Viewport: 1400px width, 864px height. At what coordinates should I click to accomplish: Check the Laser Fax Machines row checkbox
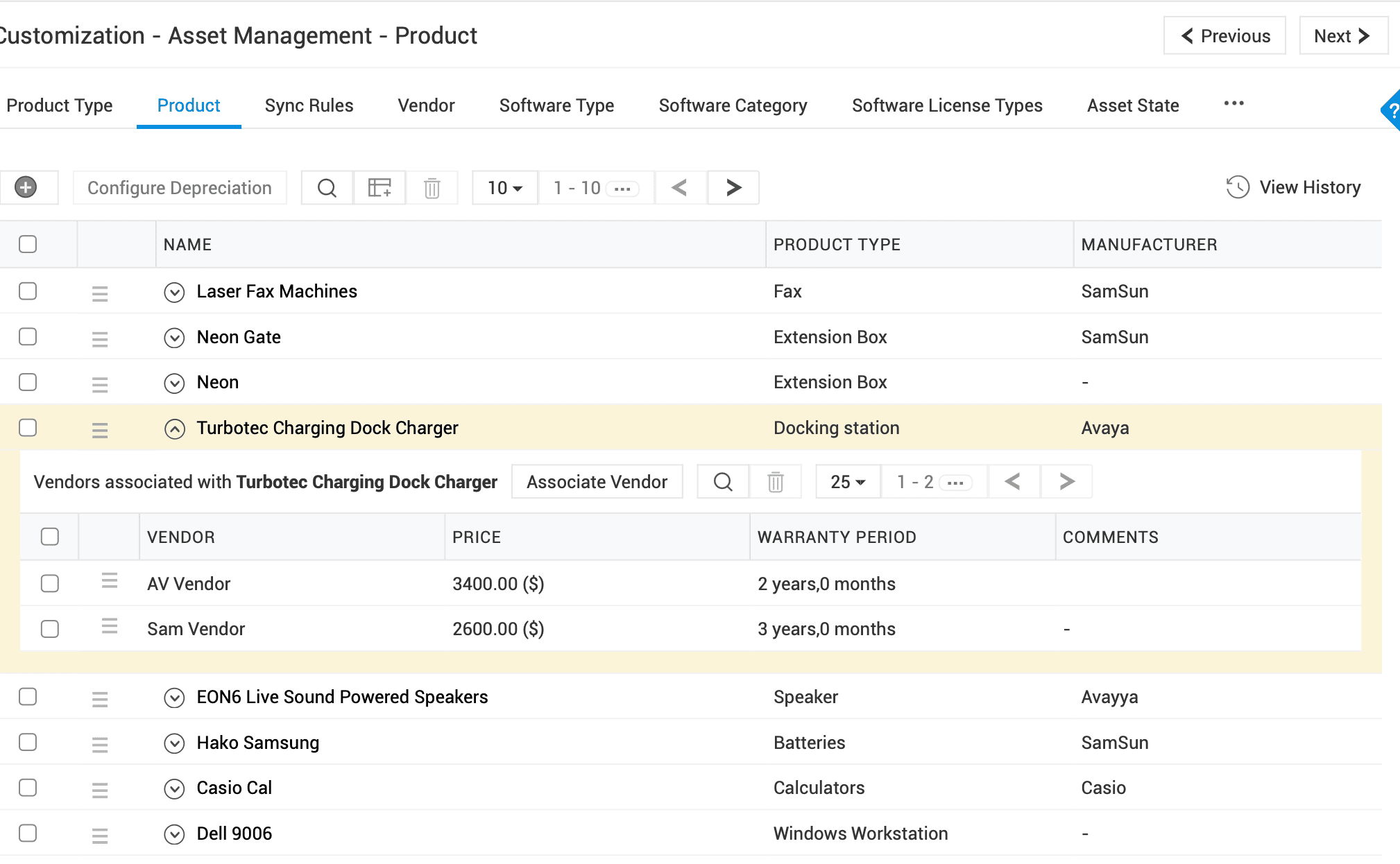[x=28, y=291]
